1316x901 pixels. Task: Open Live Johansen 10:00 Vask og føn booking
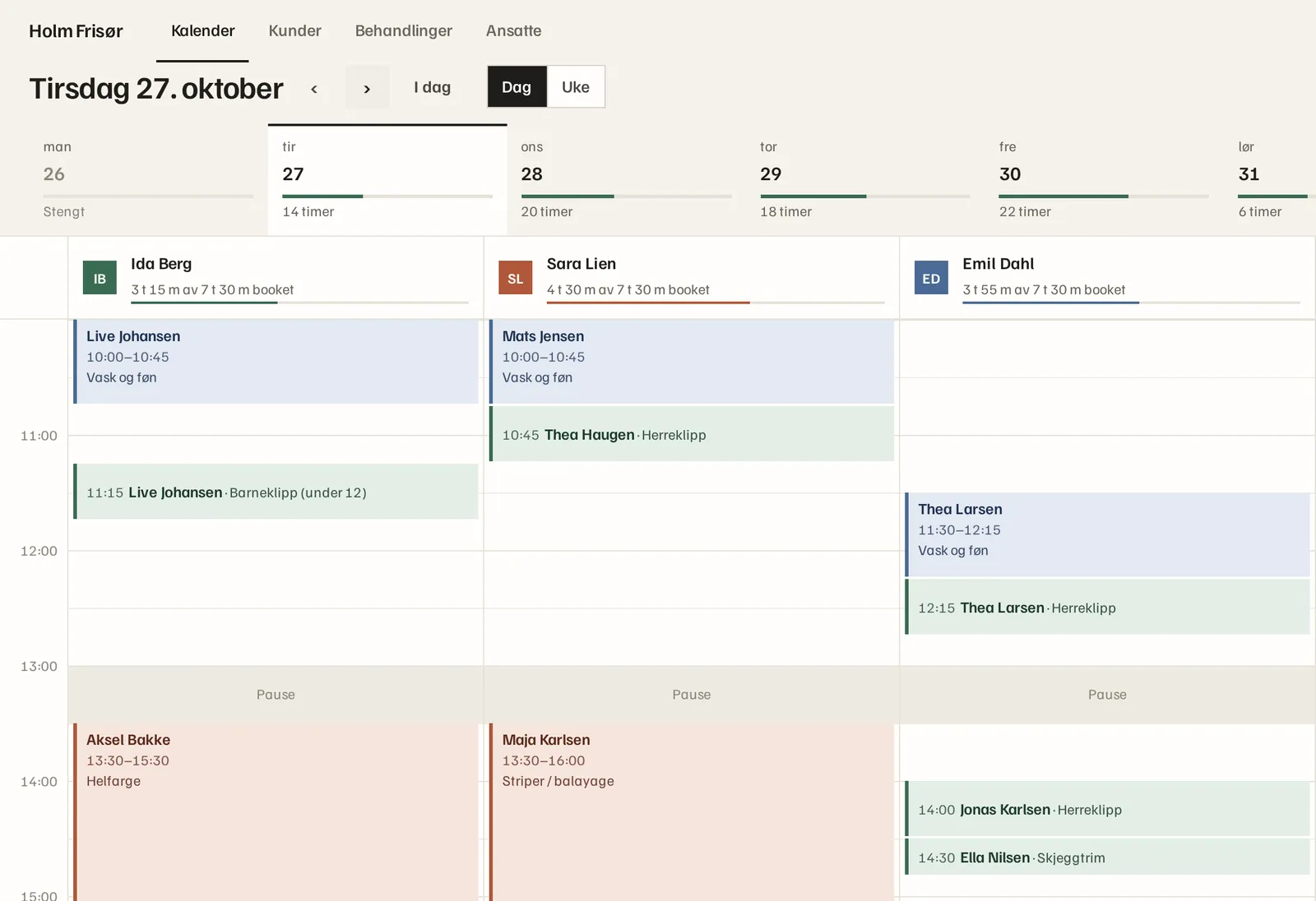point(276,362)
